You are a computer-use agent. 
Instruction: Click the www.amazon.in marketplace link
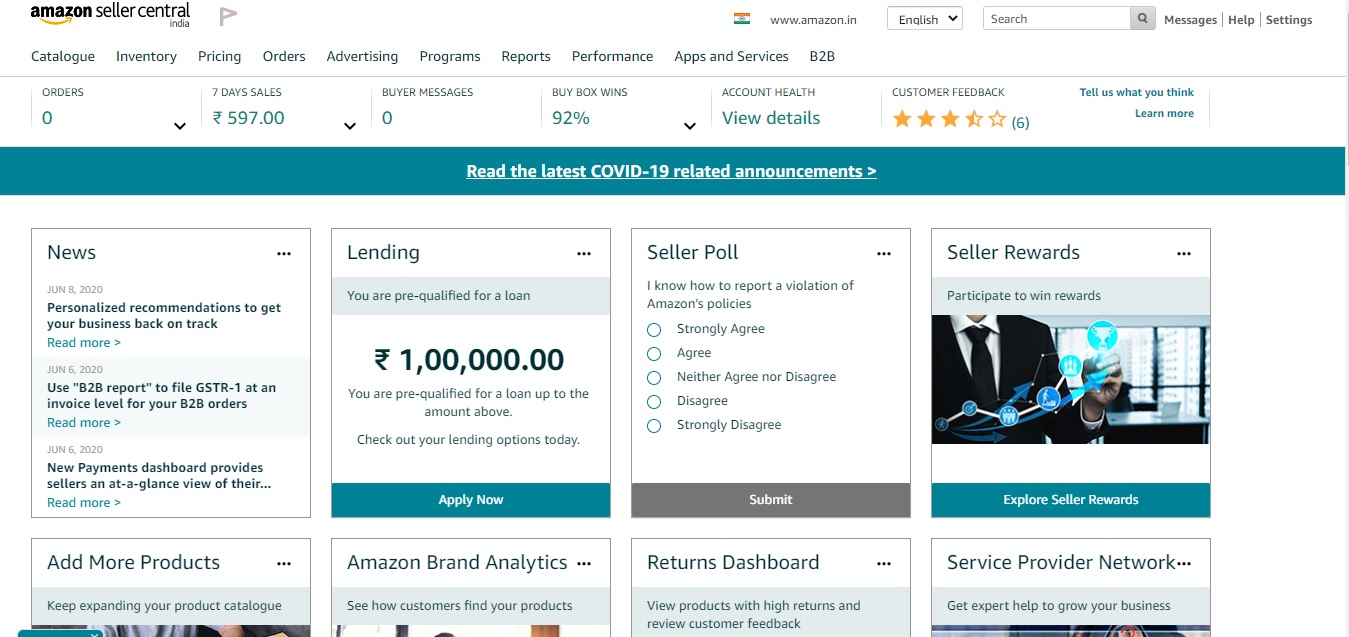tap(811, 20)
